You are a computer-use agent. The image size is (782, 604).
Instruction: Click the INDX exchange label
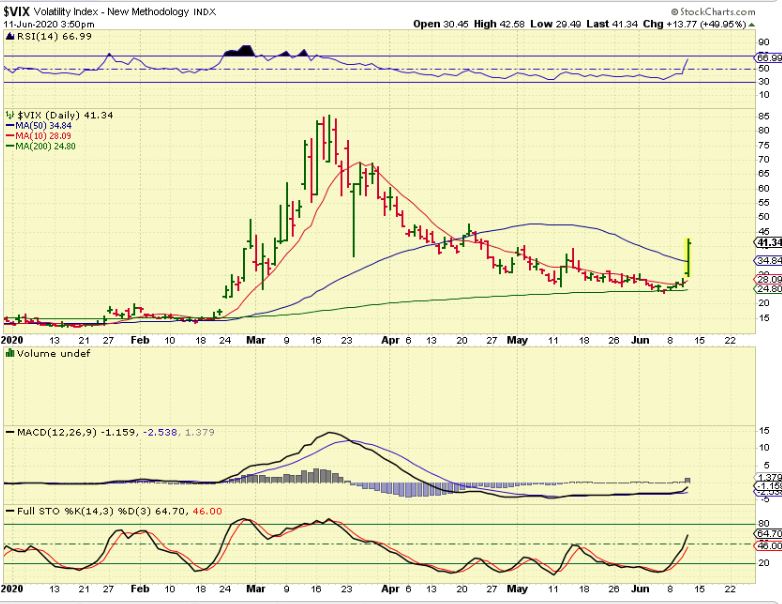204,12
